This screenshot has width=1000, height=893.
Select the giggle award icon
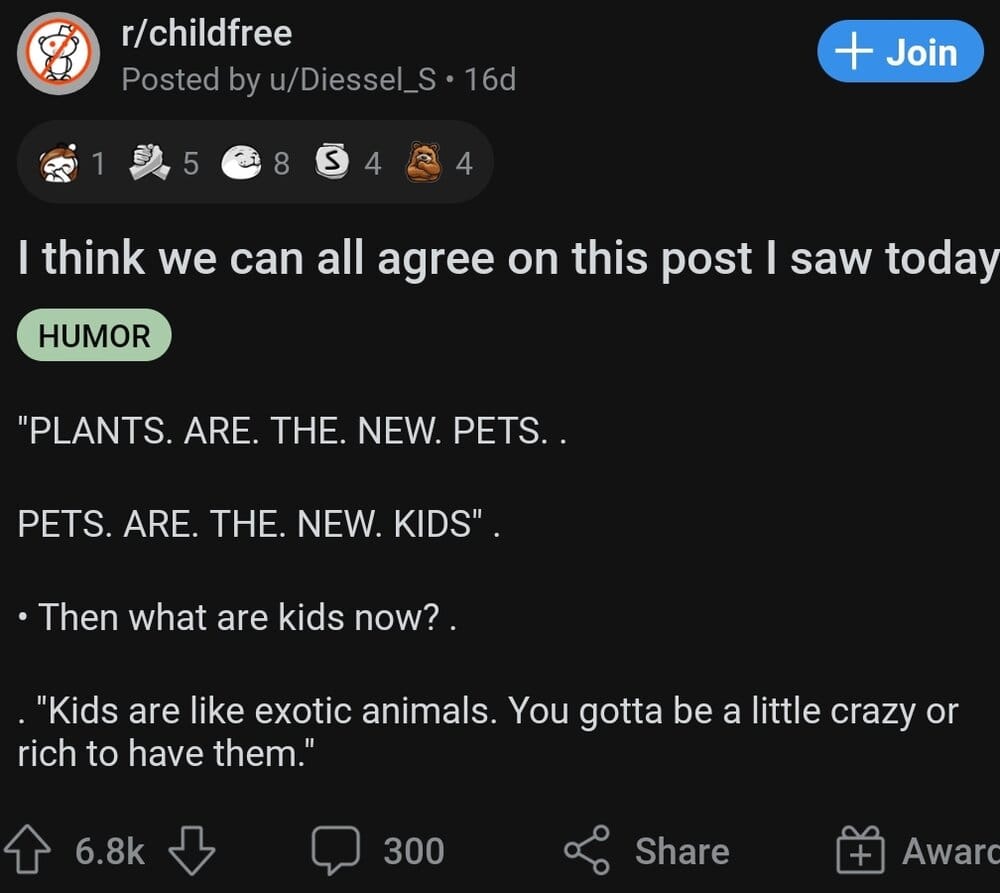tap(60, 162)
